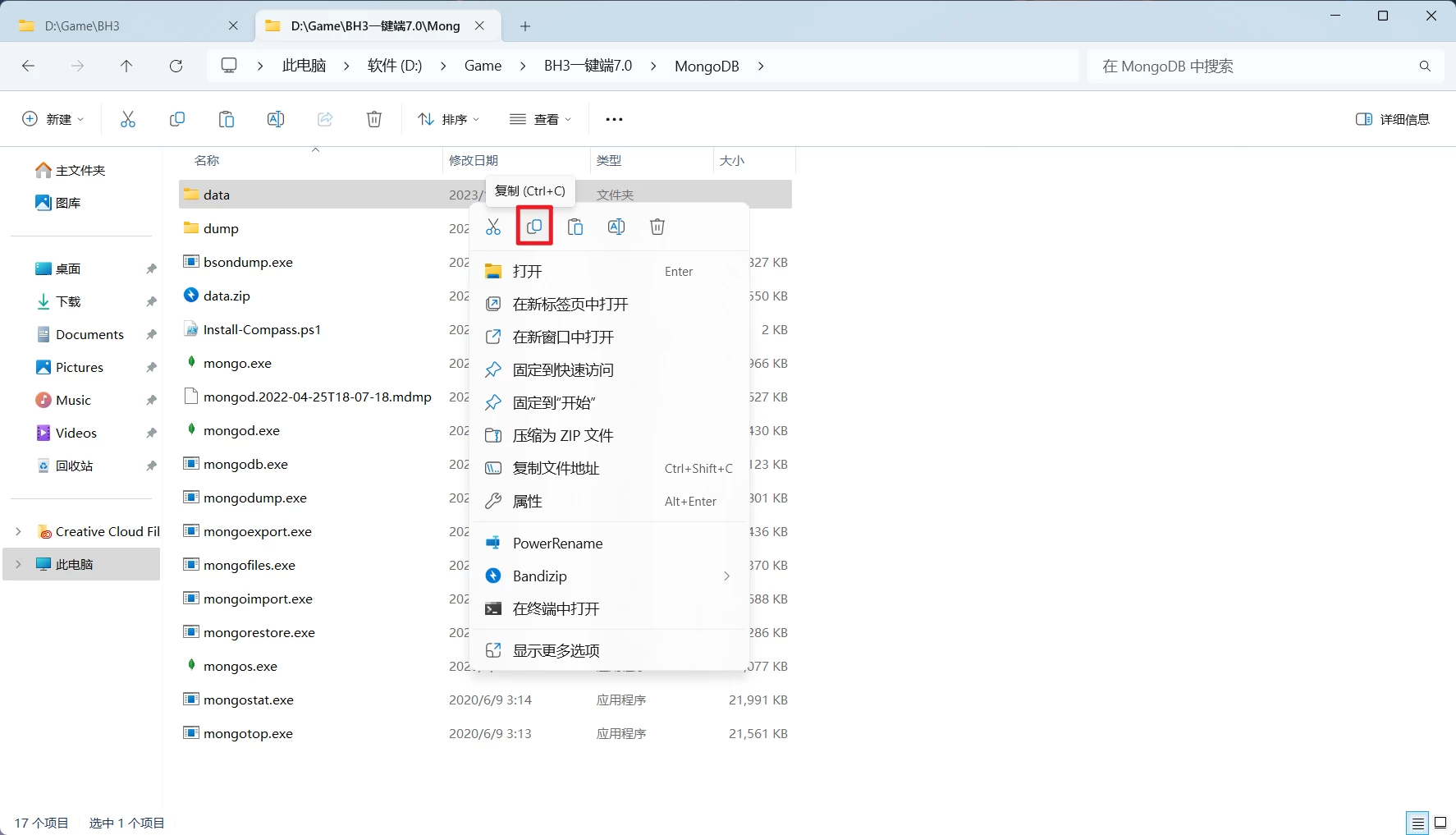Expand the Bandizip submenu arrow
The image size is (1456, 835).
(726, 576)
